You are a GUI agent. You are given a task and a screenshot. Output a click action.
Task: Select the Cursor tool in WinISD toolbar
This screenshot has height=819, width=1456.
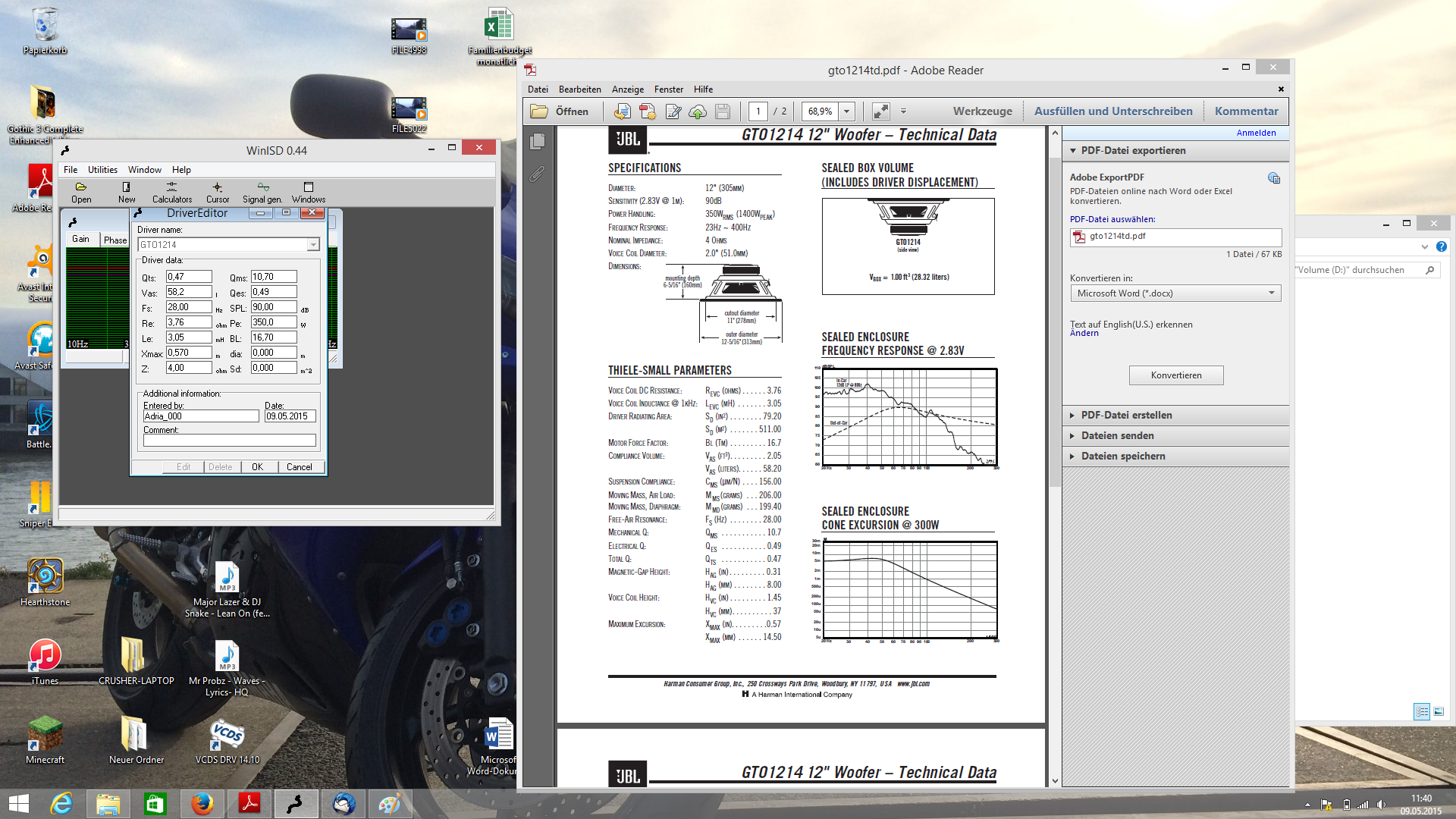pos(218,192)
